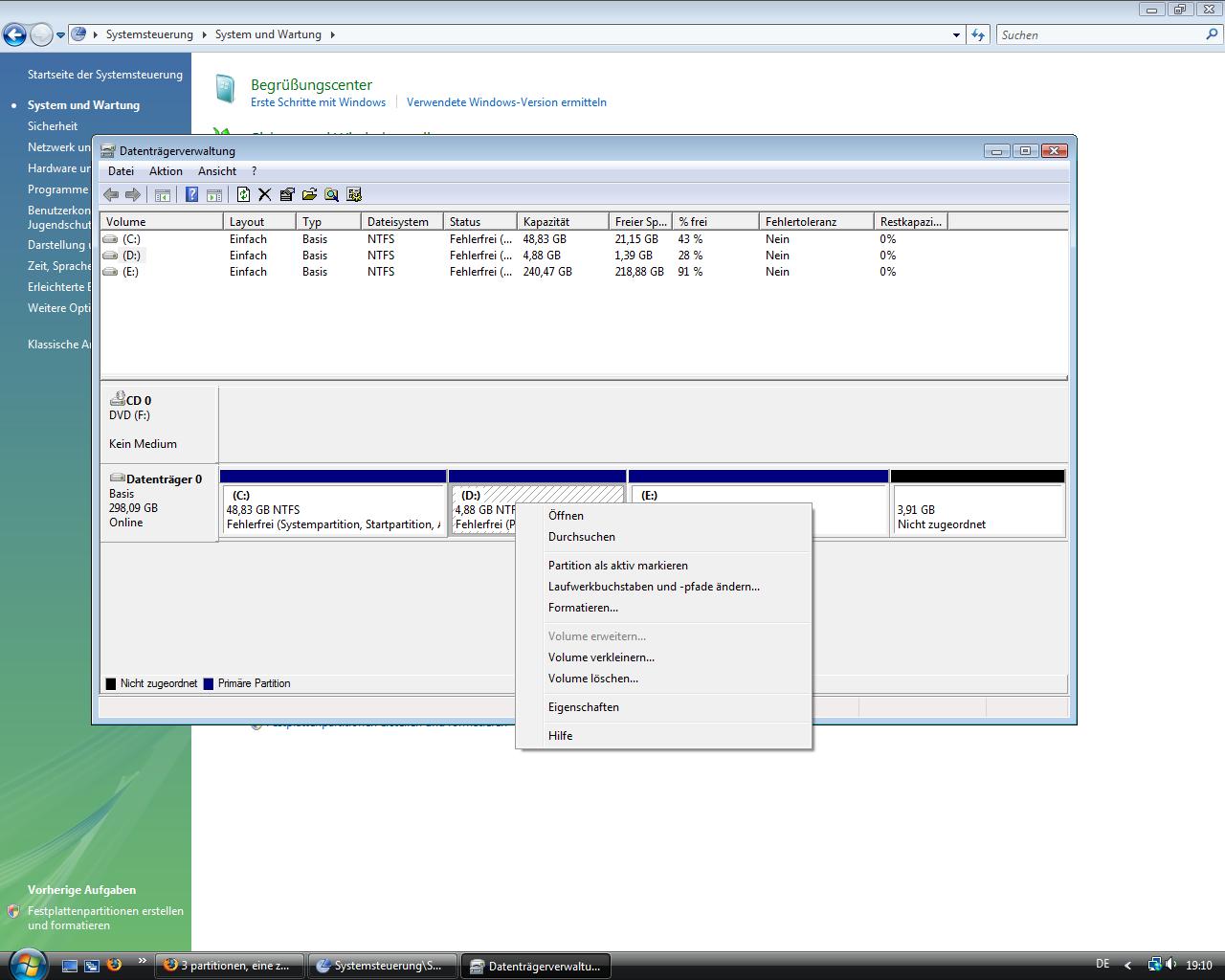Show hidden tray icons arrow

pyautogui.click(x=1127, y=966)
